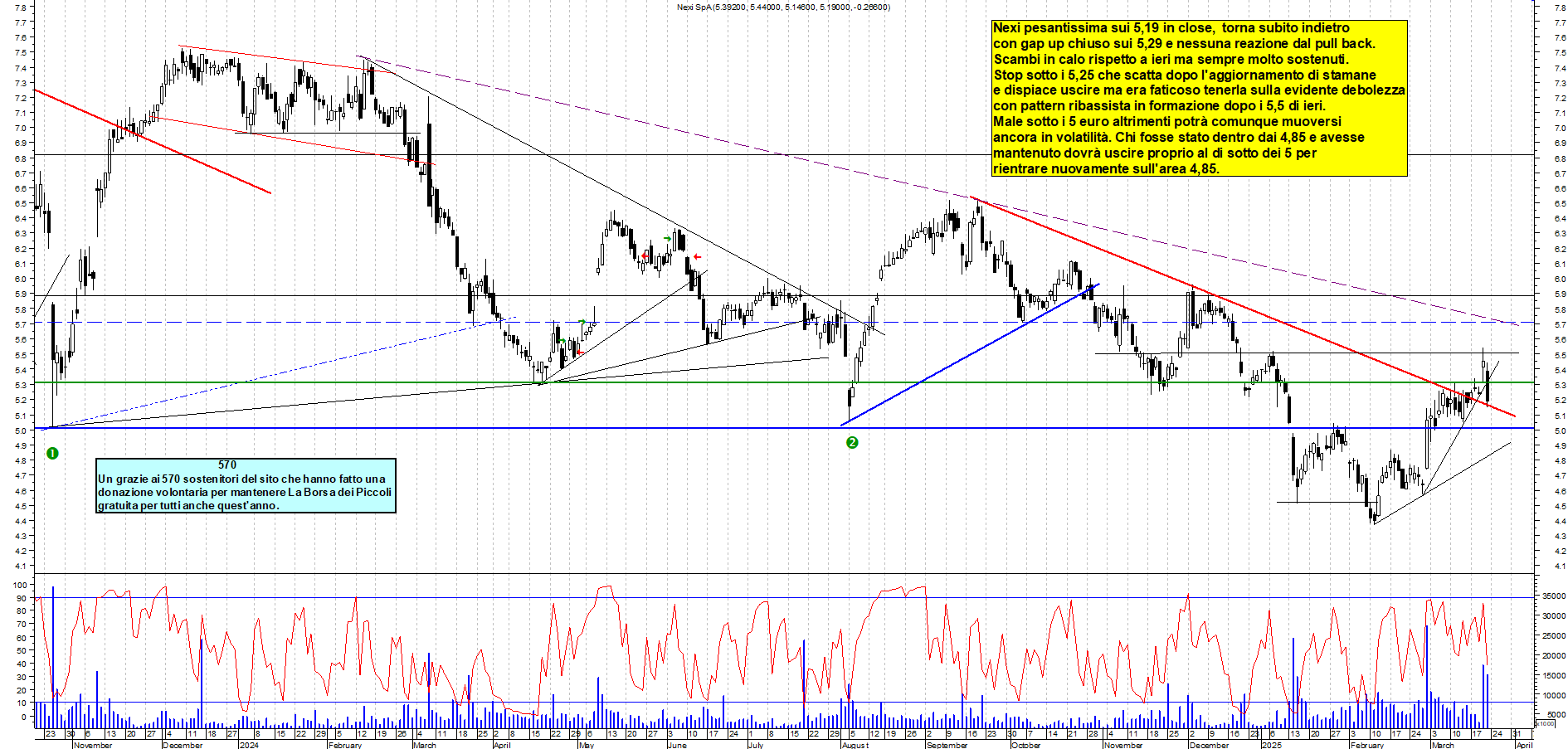This screenshot has height=749, width=1568.
Task: Click the 'August' month label on time axis
Action: coord(855,745)
